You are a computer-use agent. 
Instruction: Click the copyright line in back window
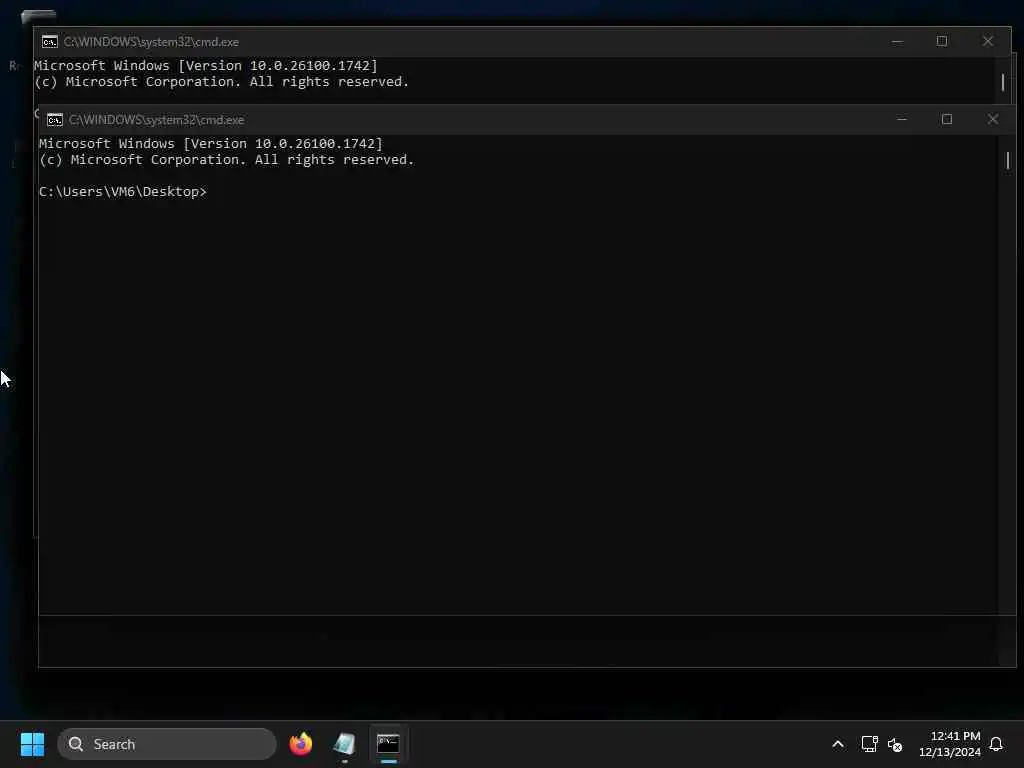click(221, 82)
